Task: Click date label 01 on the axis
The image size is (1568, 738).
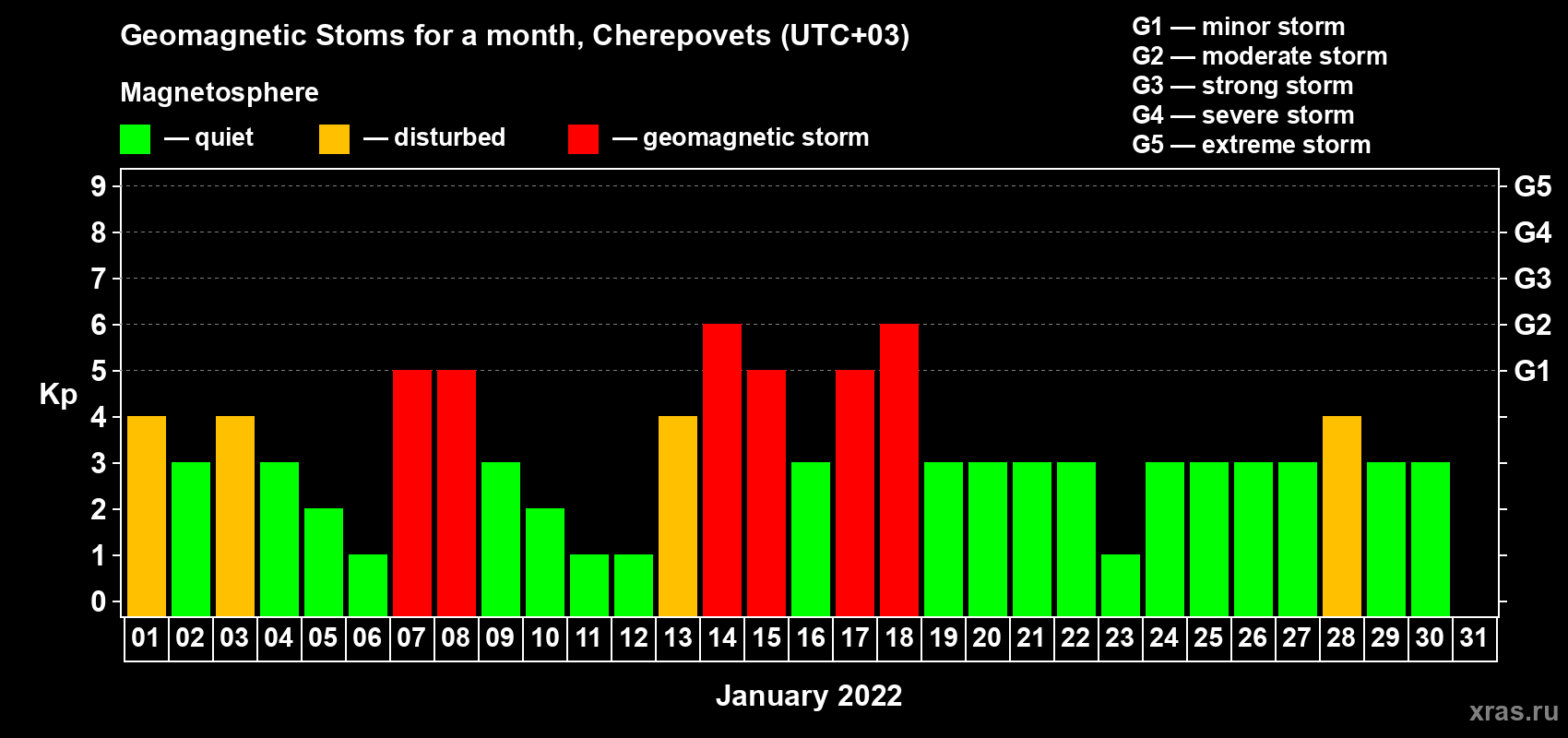Action: (x=146, y=637)
